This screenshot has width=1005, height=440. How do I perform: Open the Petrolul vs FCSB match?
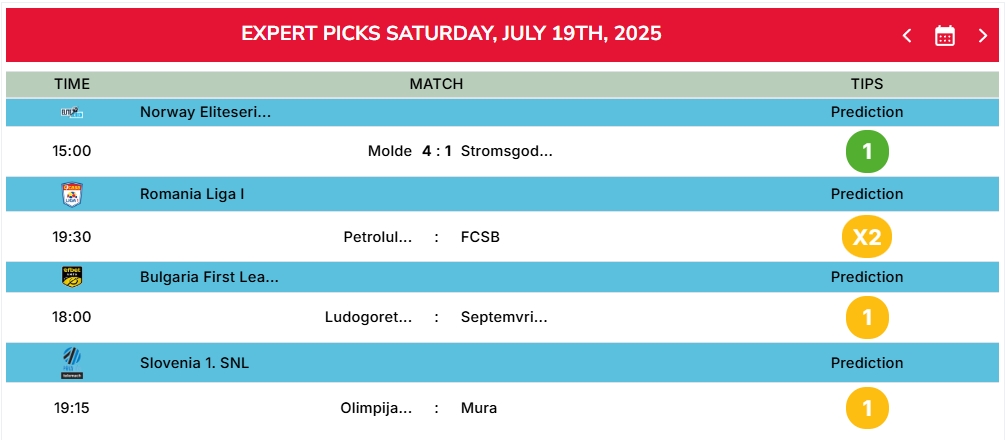click(x=422, y=237)
